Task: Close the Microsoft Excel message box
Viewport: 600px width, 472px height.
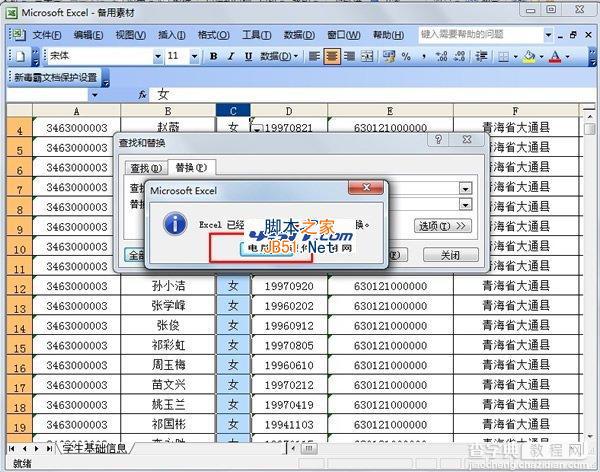Action: [x=366, y=187]
